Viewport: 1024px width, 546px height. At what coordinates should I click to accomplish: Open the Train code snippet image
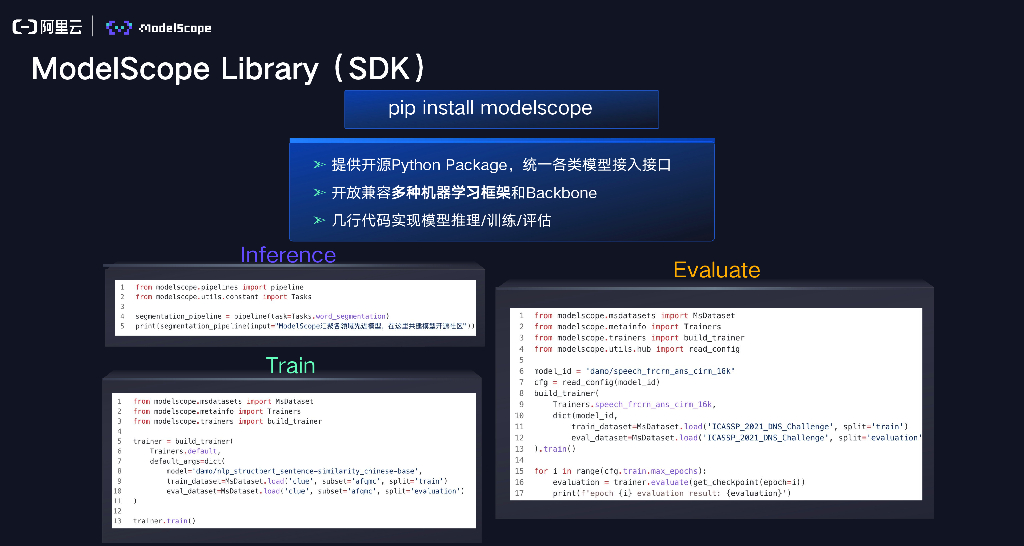pos(294,460)
